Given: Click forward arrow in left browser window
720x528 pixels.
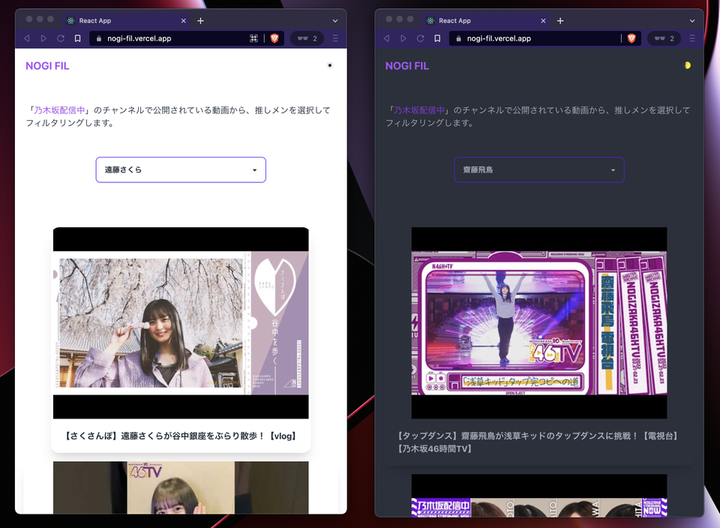Looking at the screenshot, I should [44, 39].
